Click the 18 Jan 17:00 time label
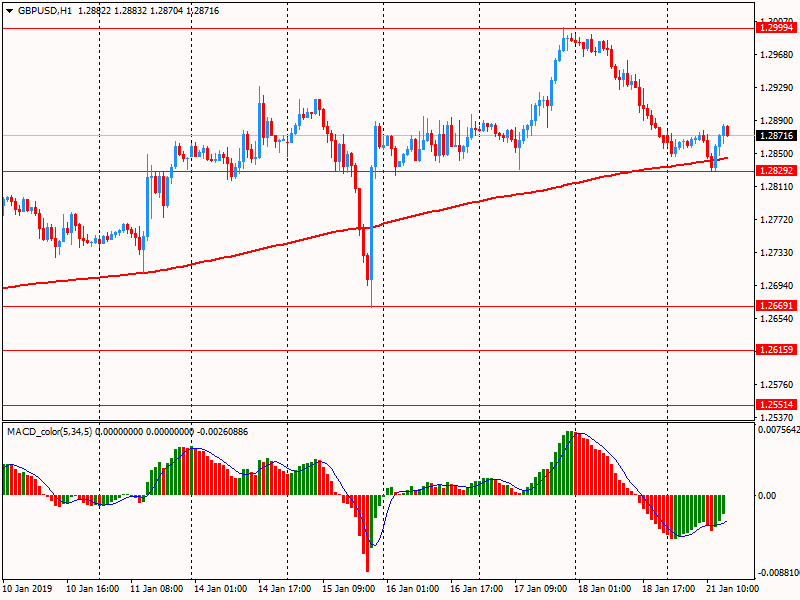The width and height of the screenshot is (800, 600). click(x=668, y=588)
